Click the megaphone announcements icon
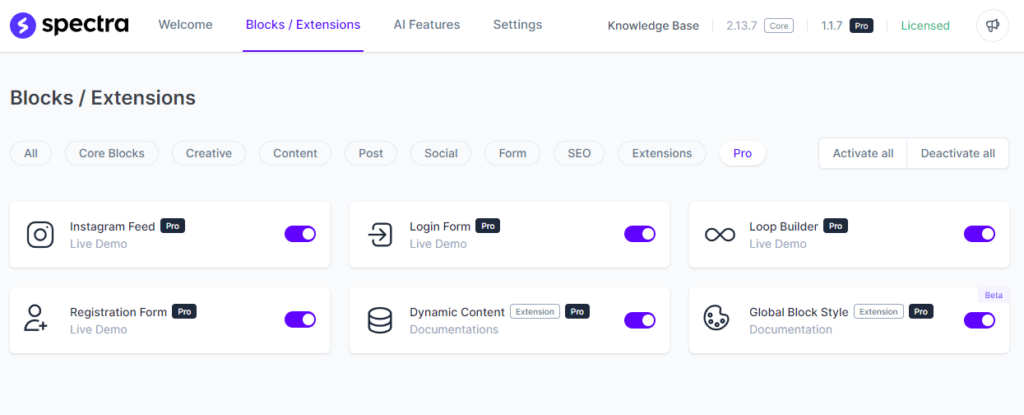Screen dimensions: 1024x415 coord(992,25)
